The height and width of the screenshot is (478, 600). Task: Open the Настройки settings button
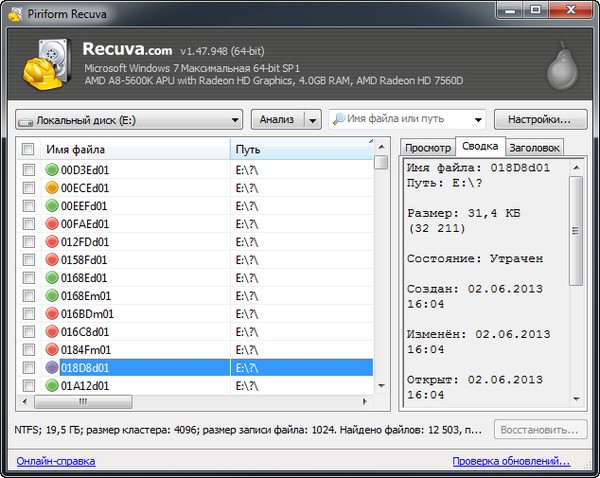(539, 120)
